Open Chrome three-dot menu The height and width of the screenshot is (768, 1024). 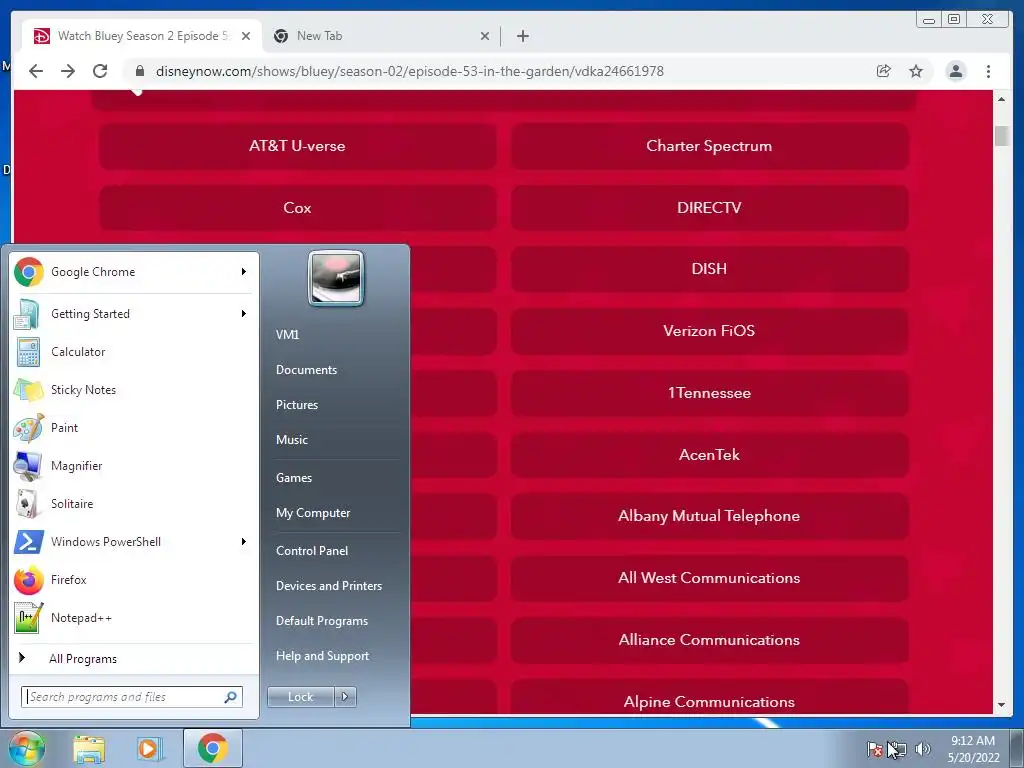click(988, 71)
